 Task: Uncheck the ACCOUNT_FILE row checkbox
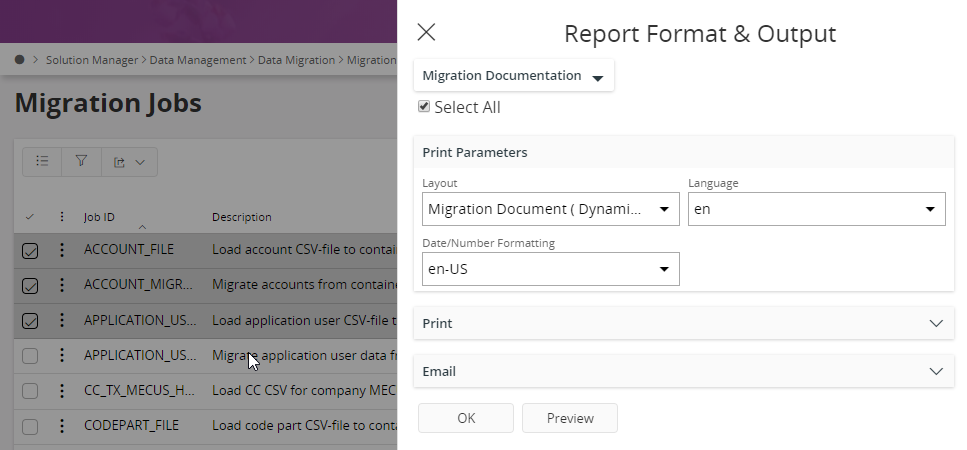tap(30, 251)
